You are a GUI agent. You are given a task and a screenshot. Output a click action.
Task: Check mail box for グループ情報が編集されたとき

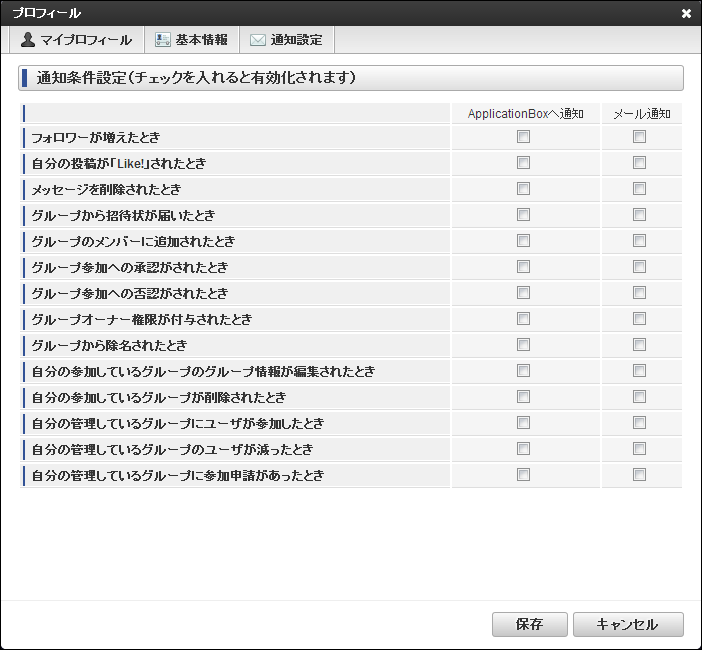pyautogui.click(x=639, y=370)
